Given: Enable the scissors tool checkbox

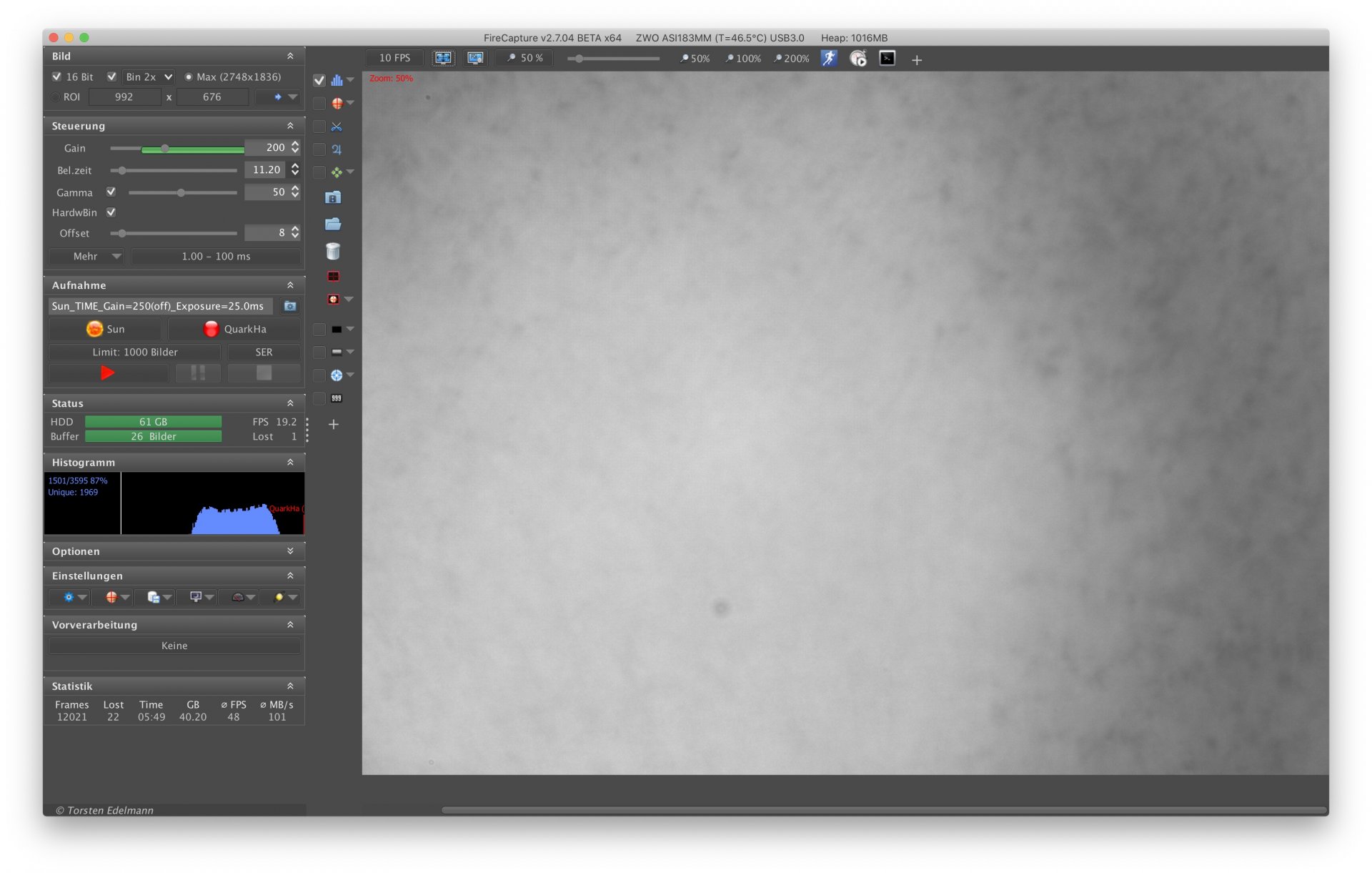Looking at the screenshot, I should (319, 127).
